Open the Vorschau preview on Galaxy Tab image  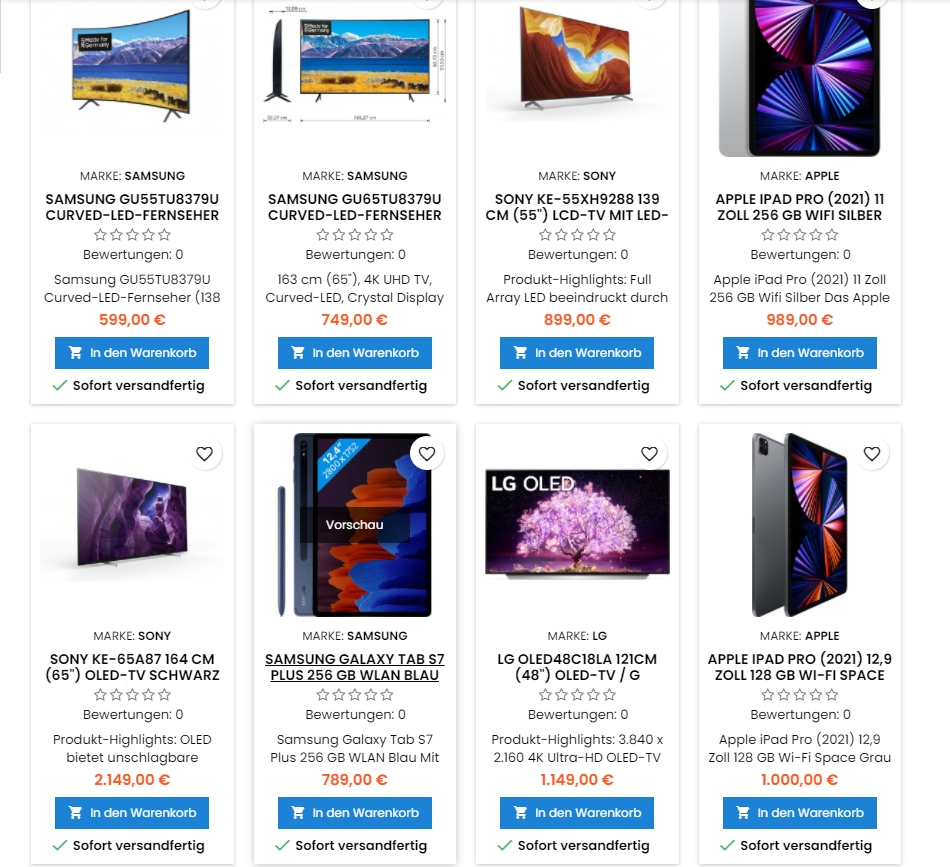[x=354, y=525]
